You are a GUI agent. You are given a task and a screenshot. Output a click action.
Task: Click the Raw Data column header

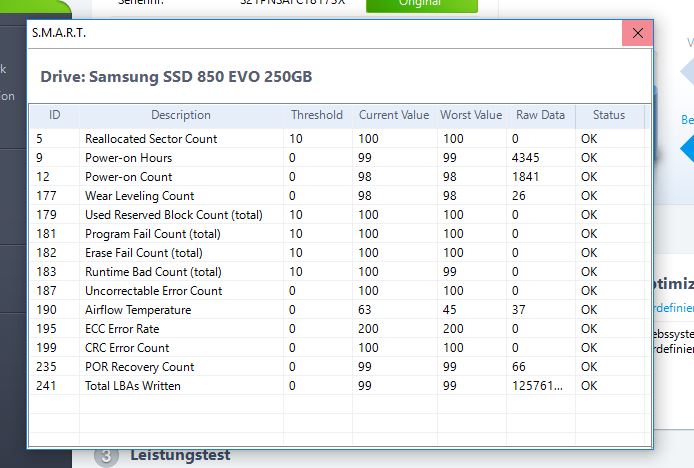click(540, 115)
